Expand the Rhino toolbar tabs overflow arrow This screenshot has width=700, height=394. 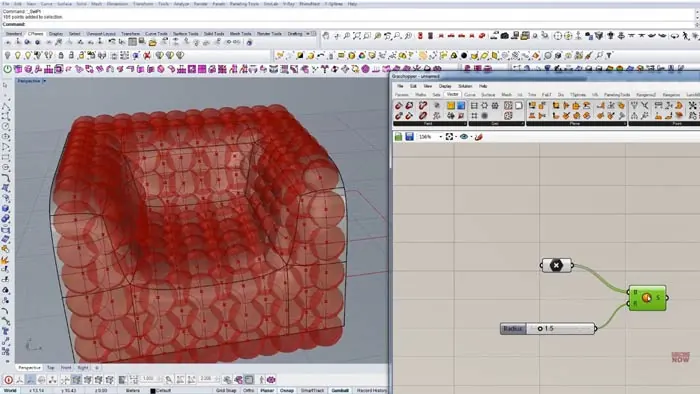pyautogui.click(x=308, y=33)
